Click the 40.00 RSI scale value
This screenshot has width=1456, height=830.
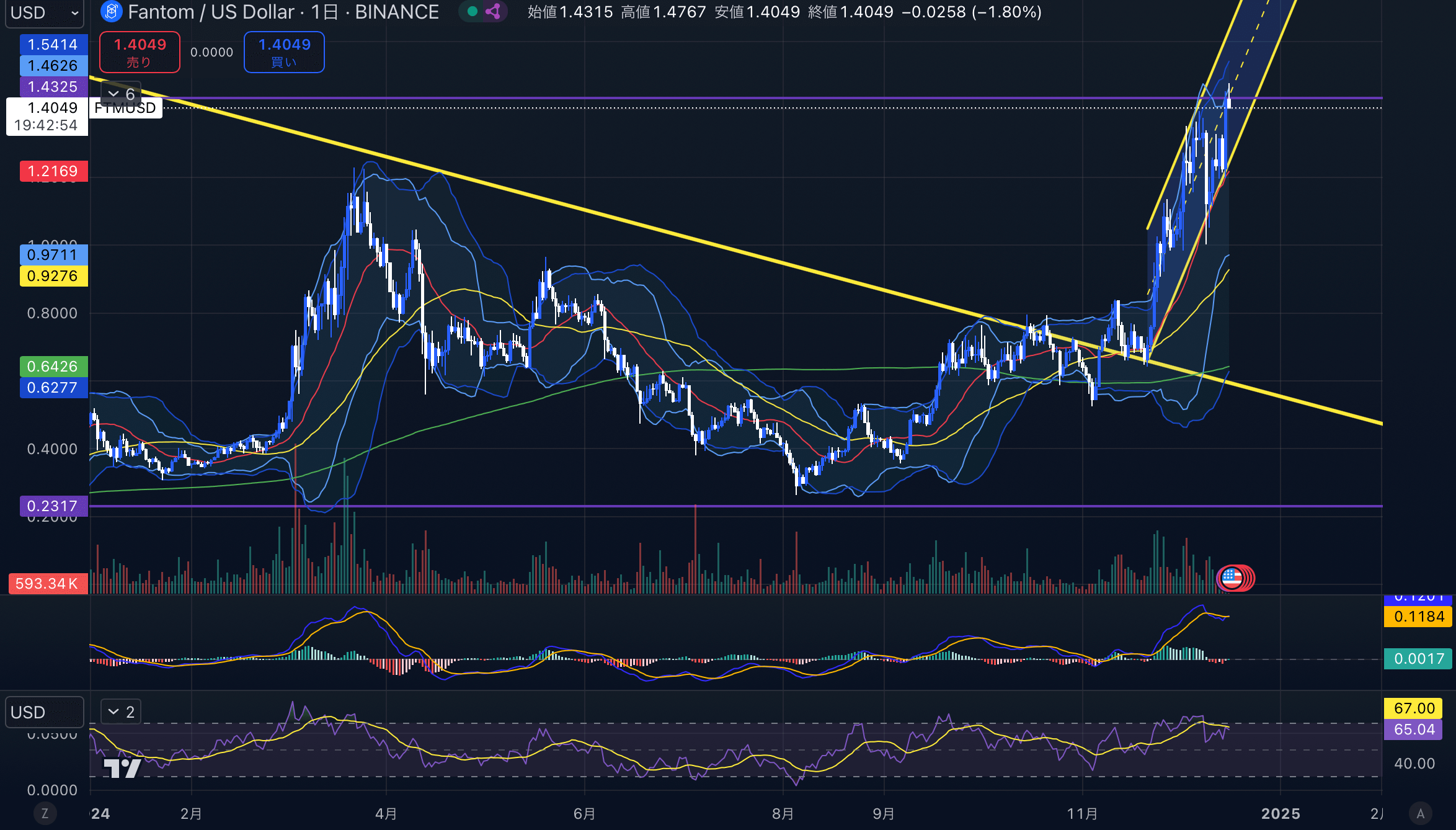point(1414,764)
